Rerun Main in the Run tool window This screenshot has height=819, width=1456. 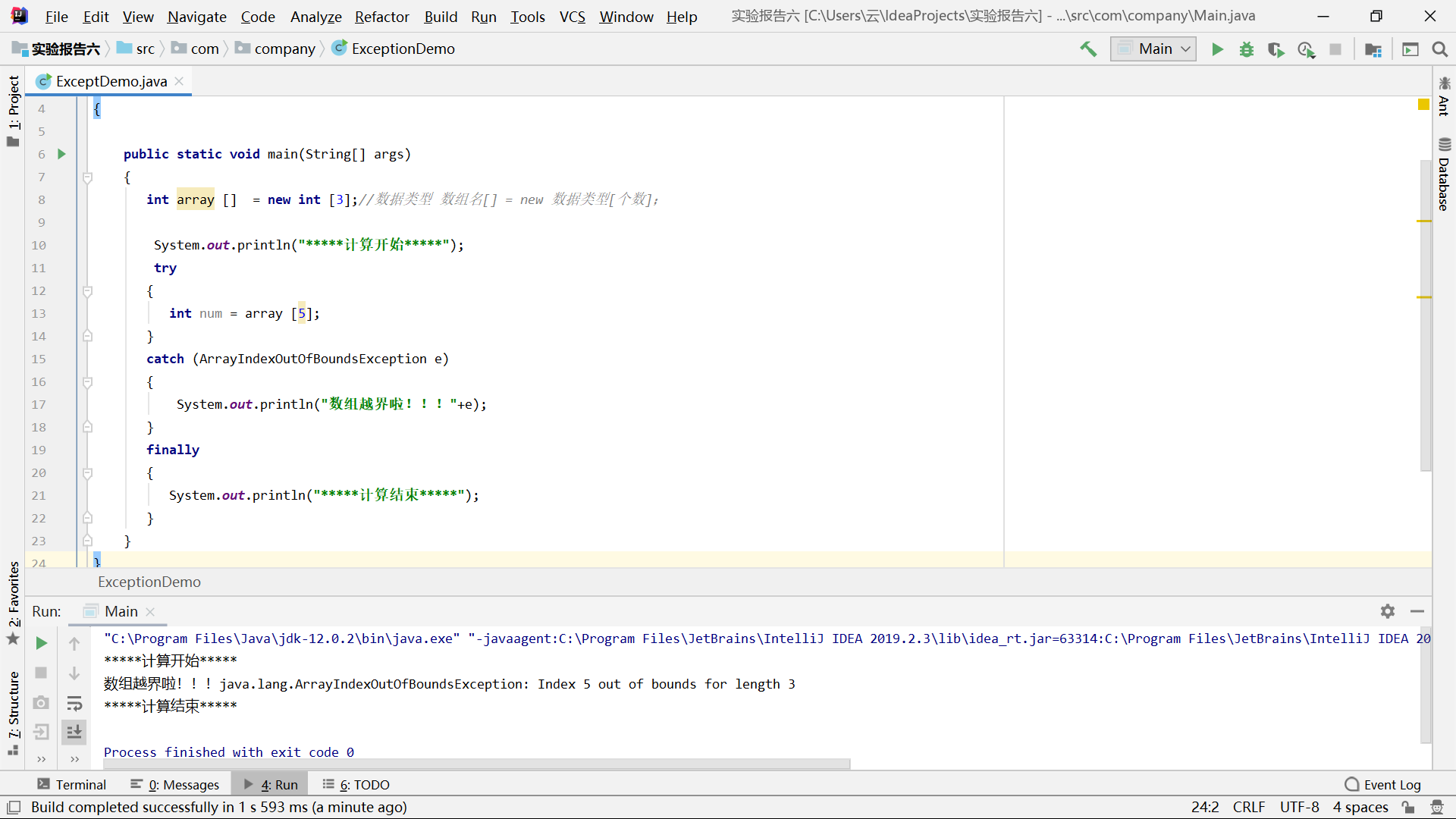click(42, 643)
